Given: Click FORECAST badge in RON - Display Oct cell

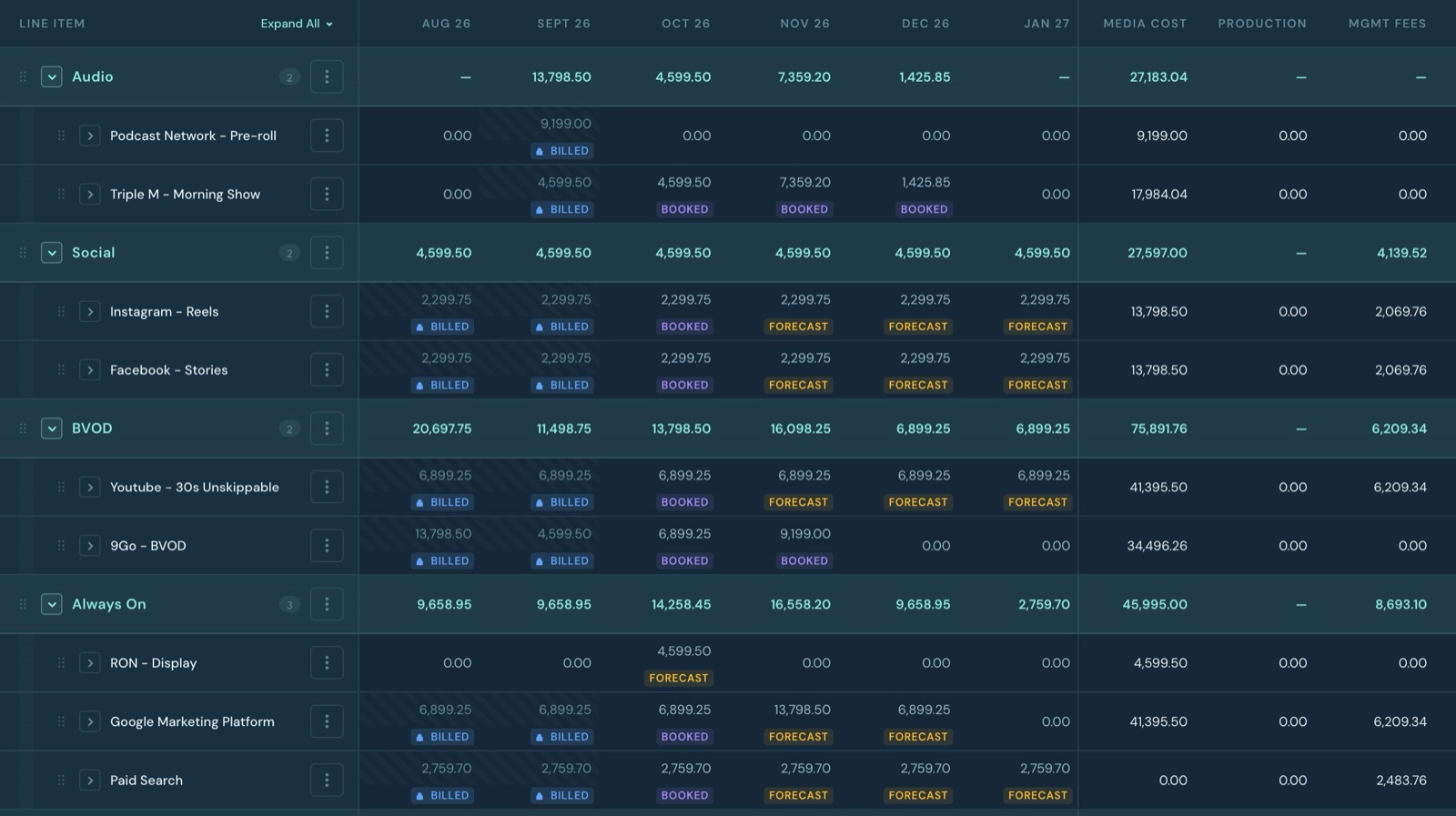Looking at the screenshot, I should point(679,678).
